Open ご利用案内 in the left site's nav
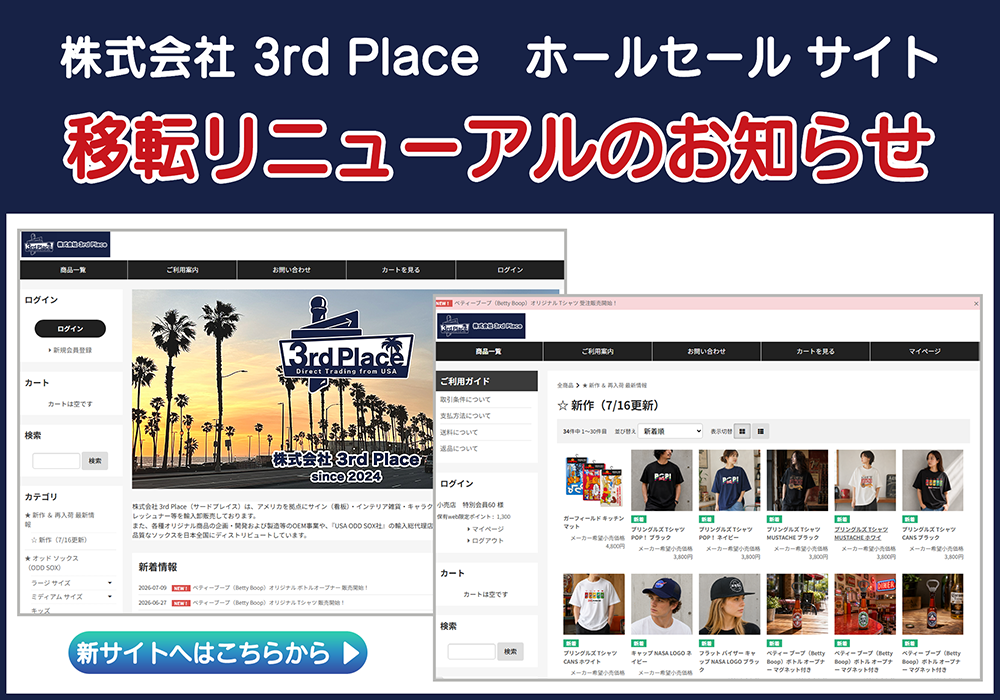This screenshot has width=1000, height=700. 182,270
